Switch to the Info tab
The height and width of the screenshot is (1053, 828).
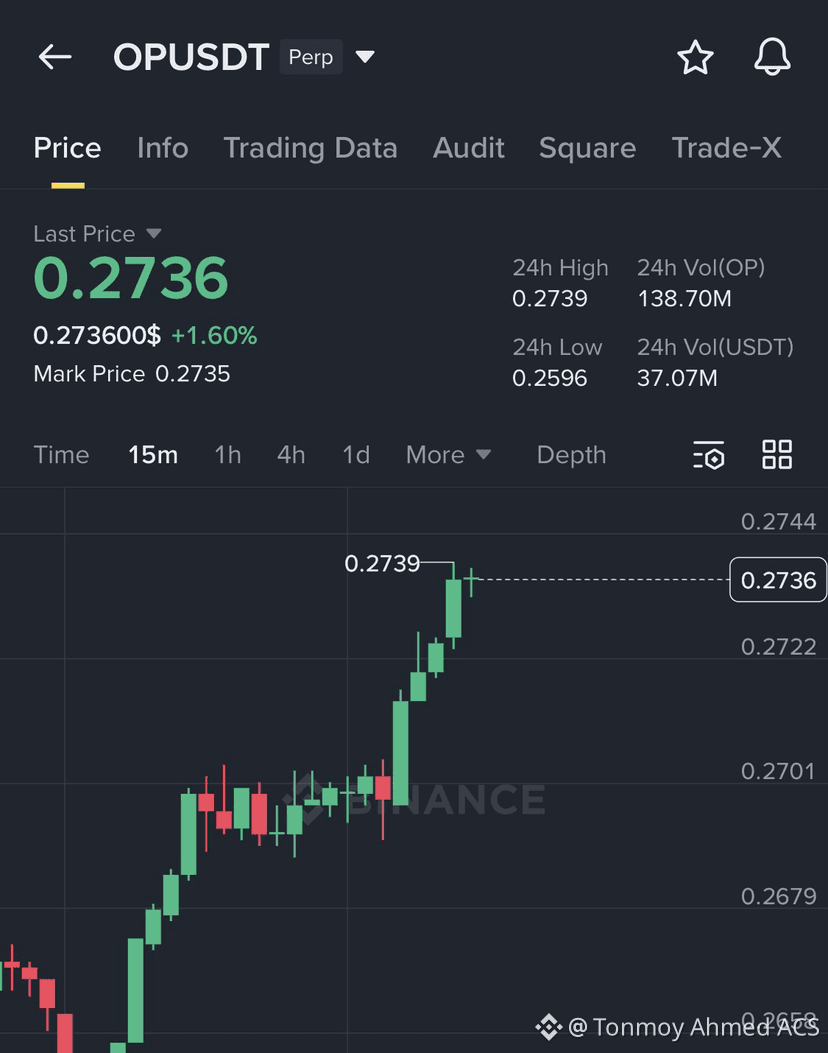tap(163, 148)
